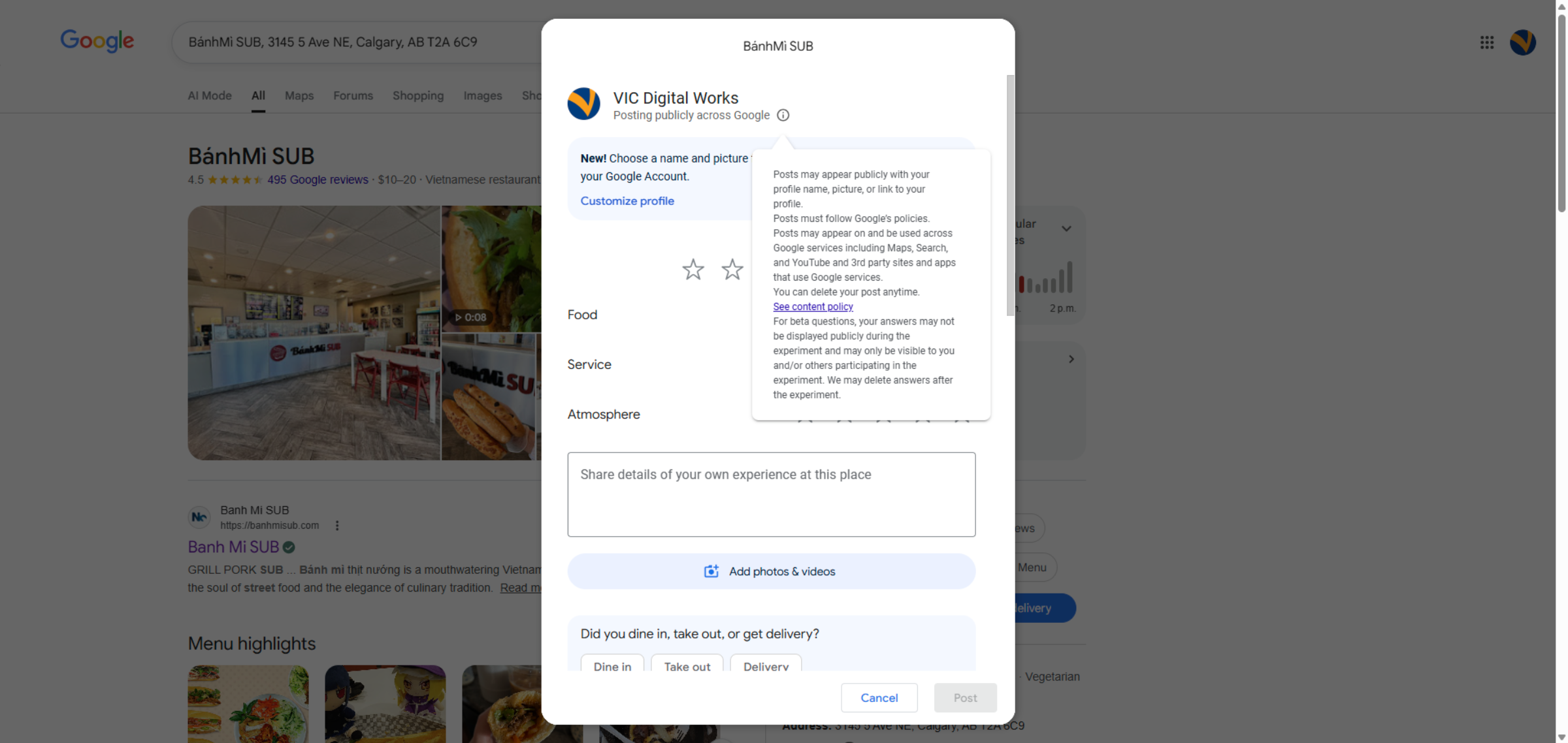
Task: Open the Banh Mi SUB website result title
Action: [233, 547]
